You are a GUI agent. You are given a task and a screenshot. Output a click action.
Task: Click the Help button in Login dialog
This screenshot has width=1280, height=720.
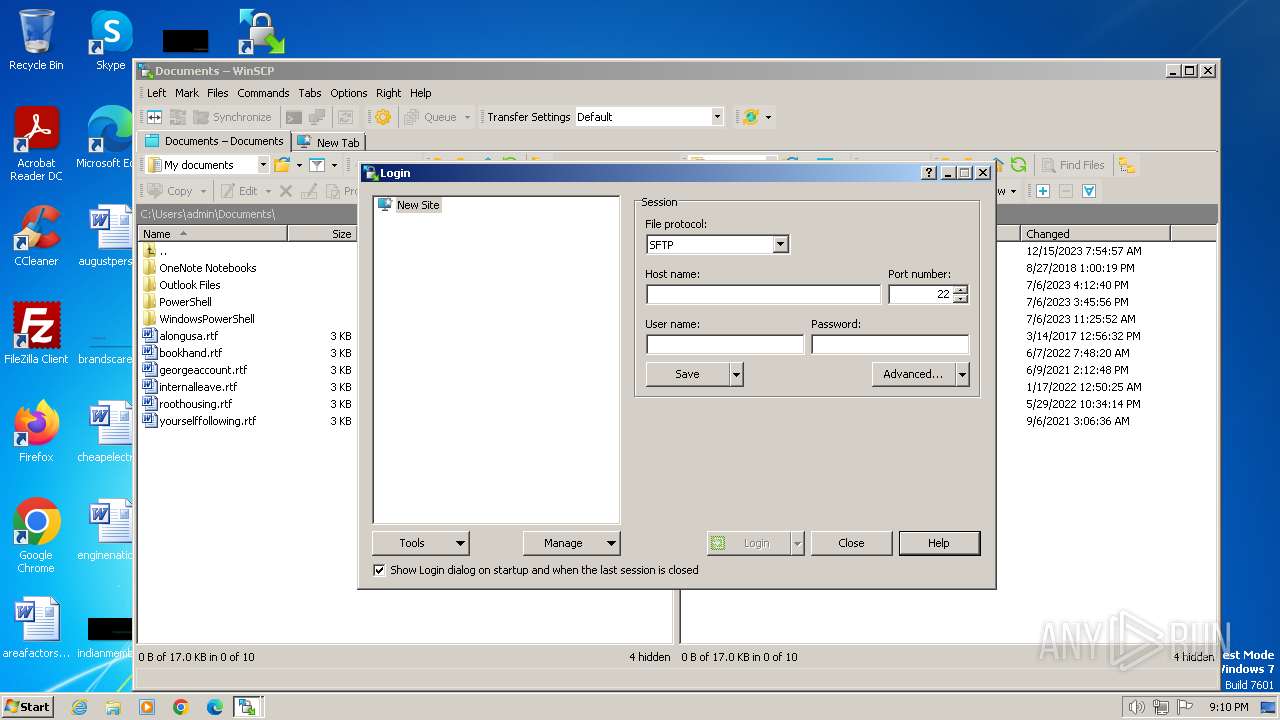pos(938,543)
